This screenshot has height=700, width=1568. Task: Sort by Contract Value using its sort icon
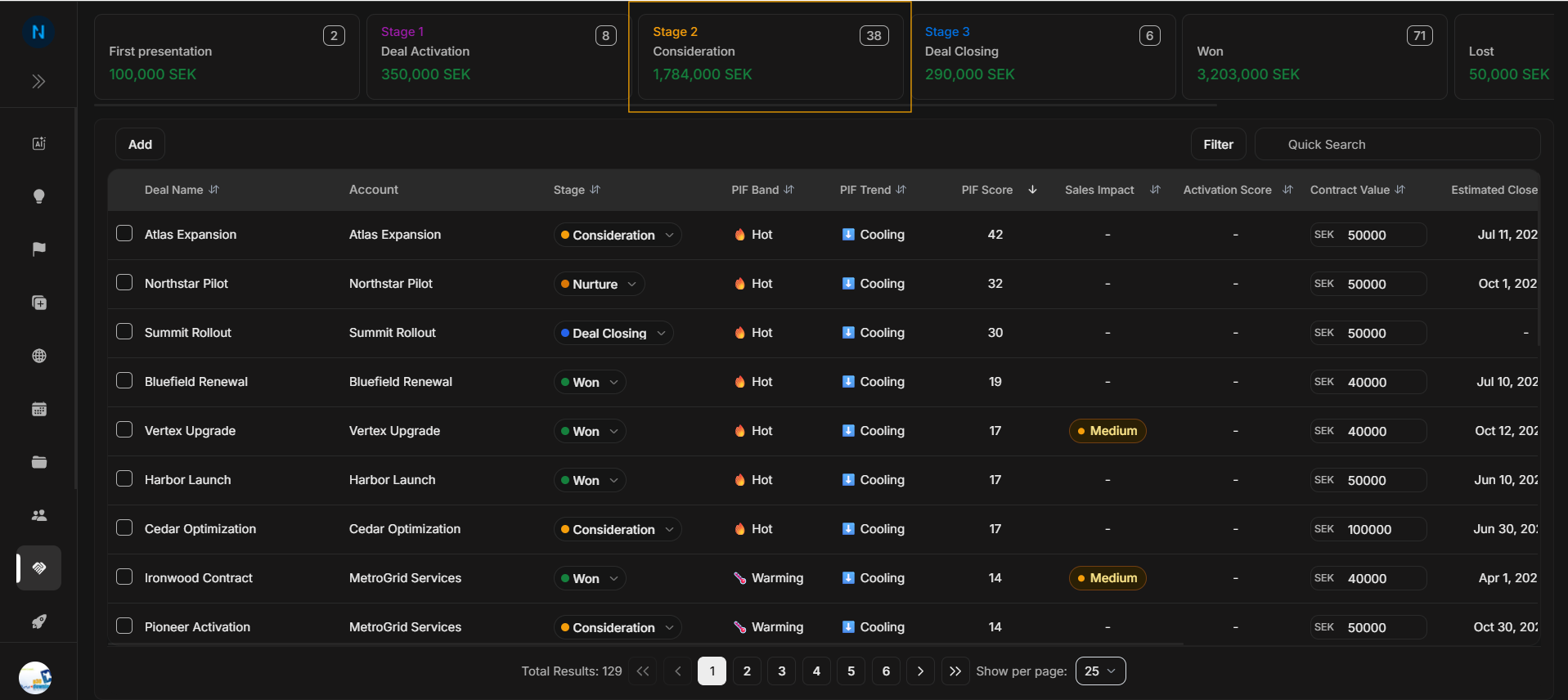click(1400, 190)
